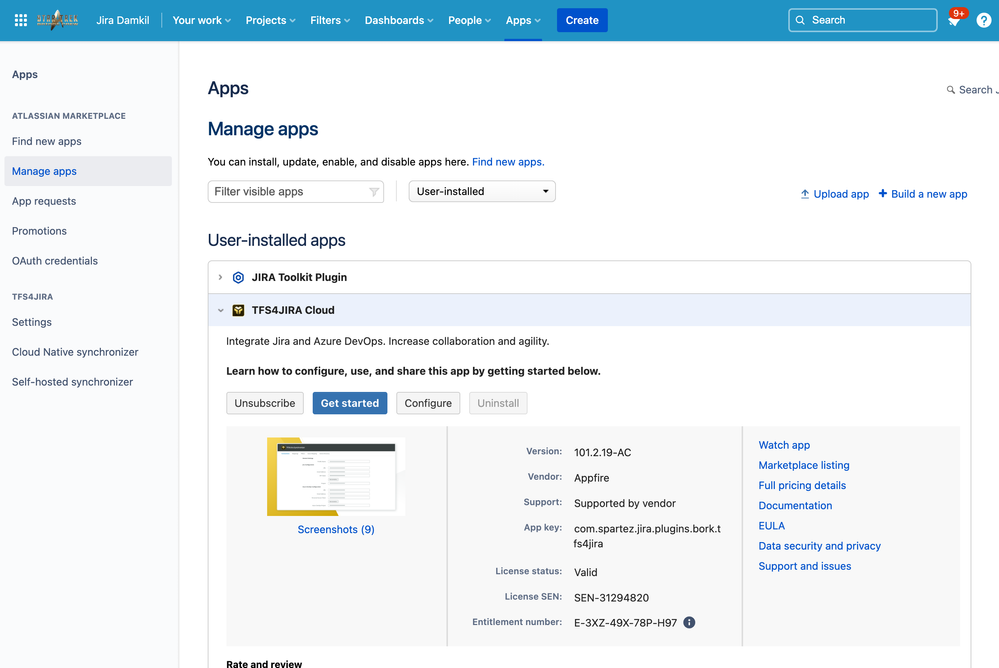The image size is (999, 668).
Task: Open notifications bell with 9+ badge
Action: [954, 20]
